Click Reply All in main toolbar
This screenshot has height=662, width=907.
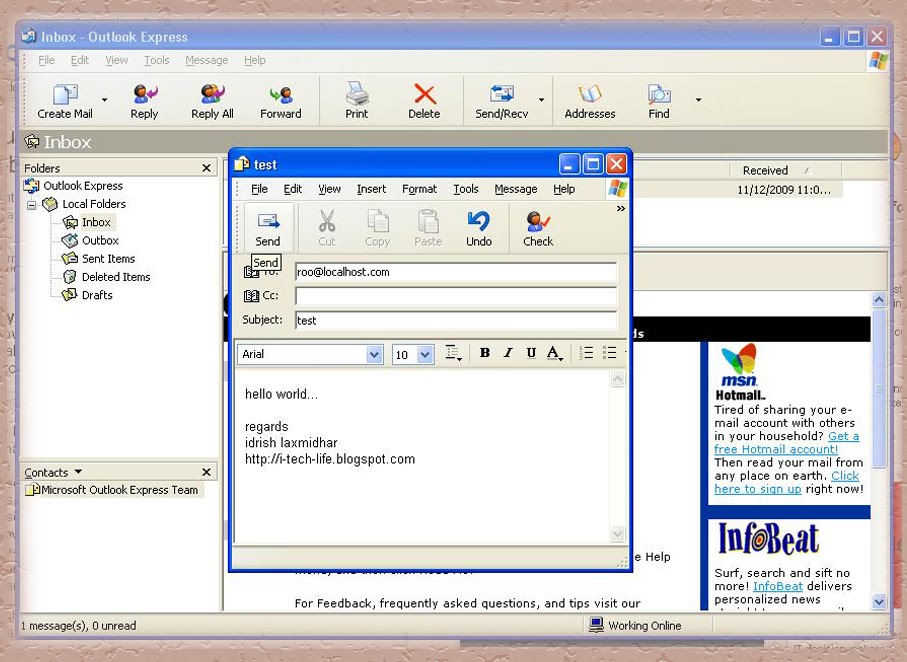pos(212,101)
